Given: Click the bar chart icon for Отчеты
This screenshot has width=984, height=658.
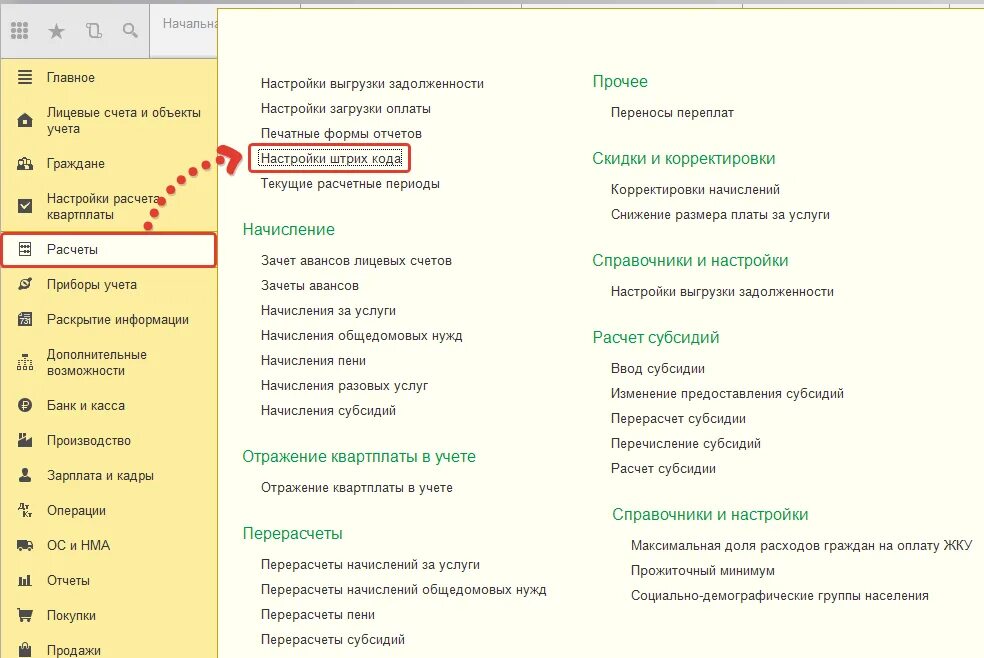Looking at the screenshot, I should click(25, 580).
